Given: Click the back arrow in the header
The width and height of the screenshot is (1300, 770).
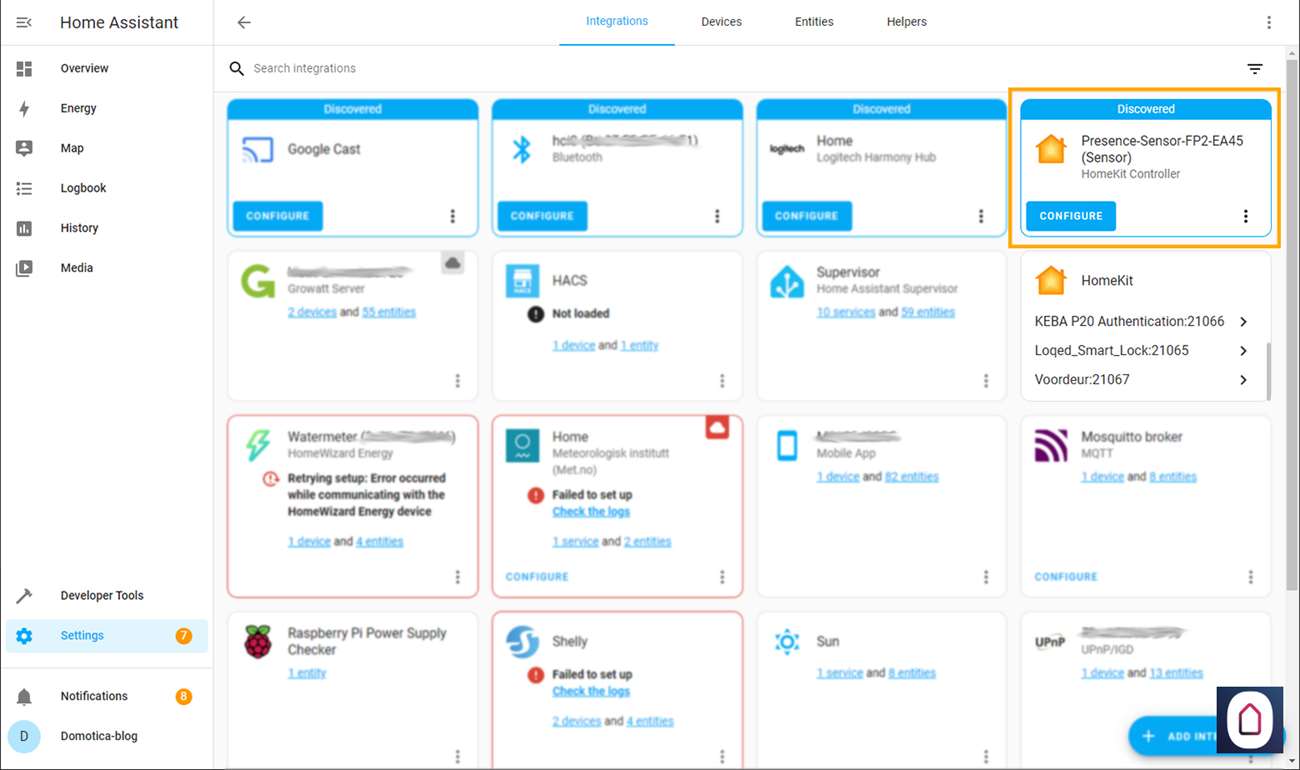Looking at the screenshot, I should (244, 22).
